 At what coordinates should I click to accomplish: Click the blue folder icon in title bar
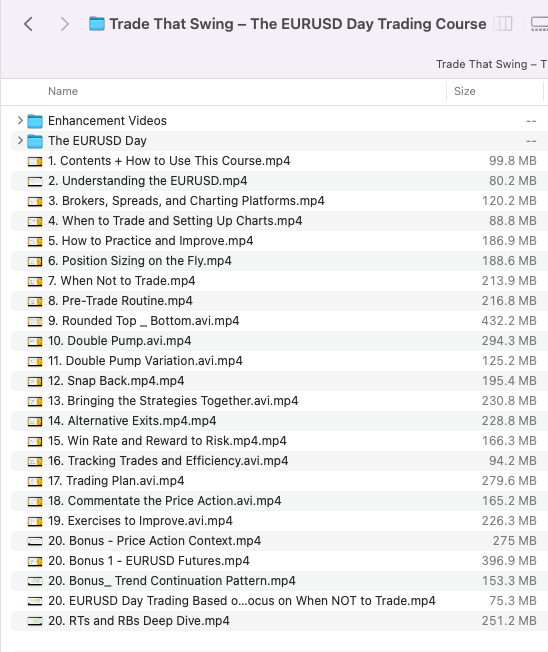[x=97, y=24]
